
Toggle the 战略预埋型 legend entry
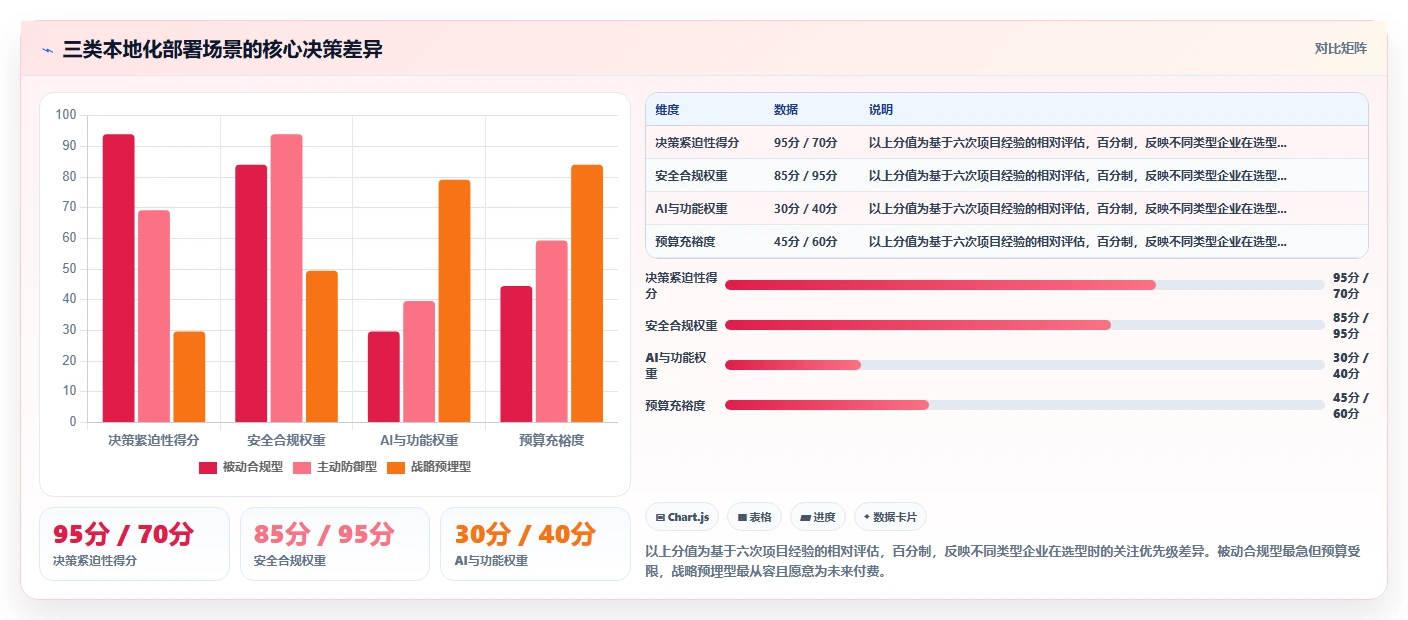click(x=429, y=467)
